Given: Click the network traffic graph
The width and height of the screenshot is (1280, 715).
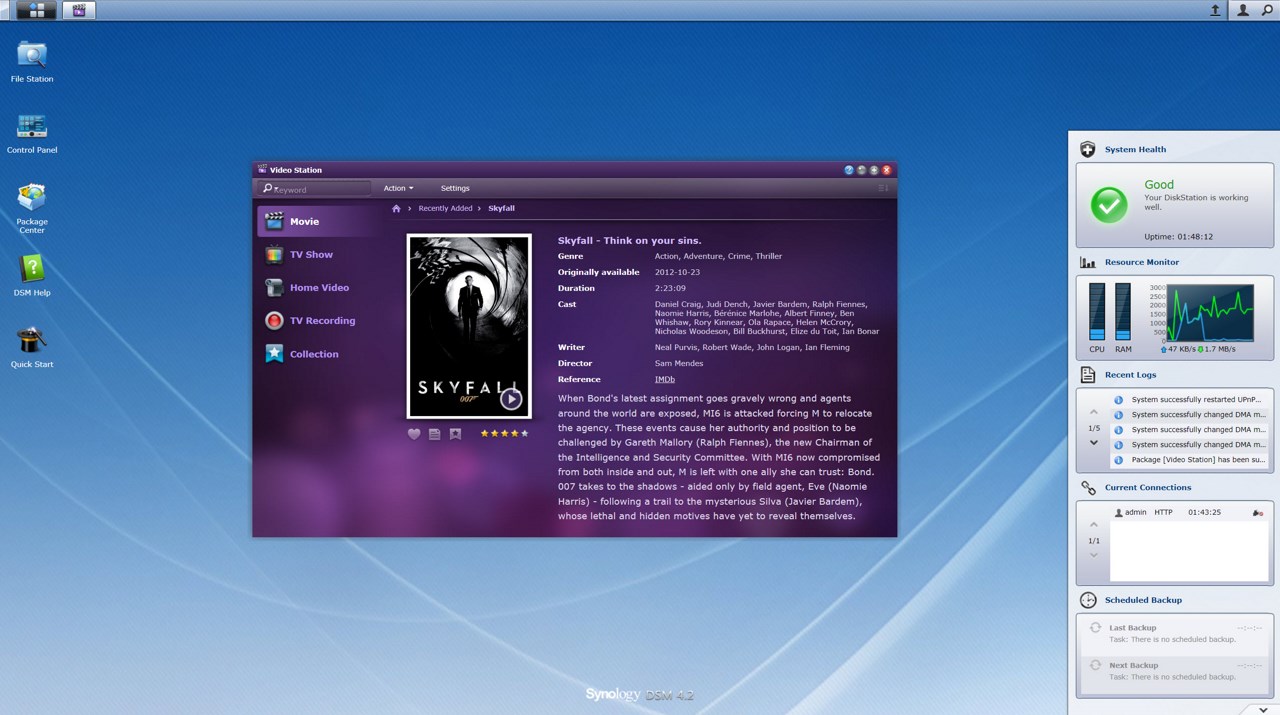Looking at the screenshot, I should [x=1210, y=312].
